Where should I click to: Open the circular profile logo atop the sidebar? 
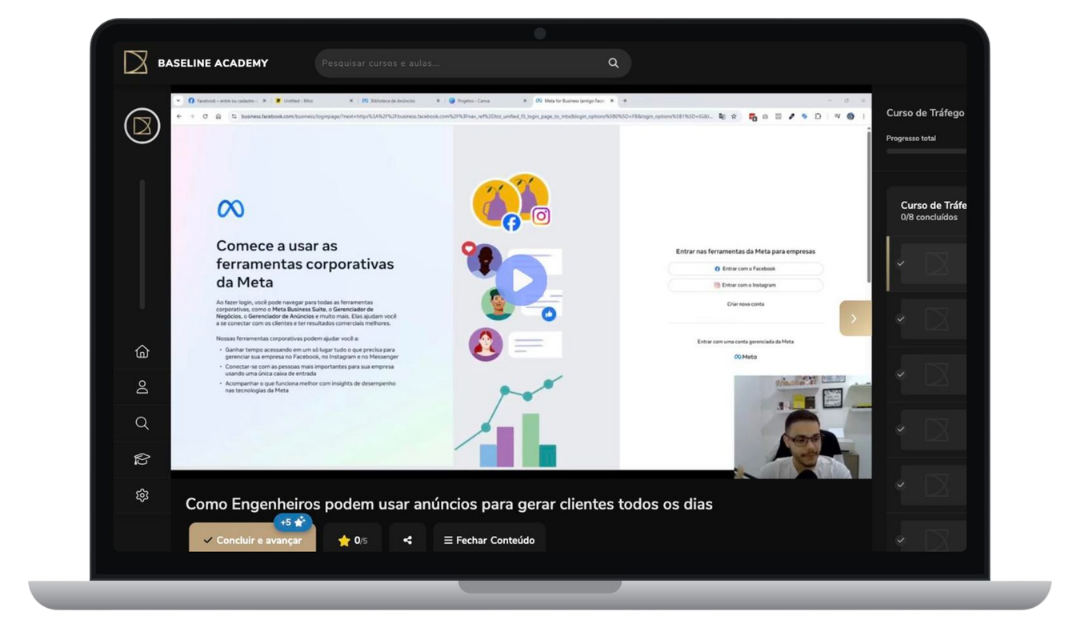click(x=142, y=126)
